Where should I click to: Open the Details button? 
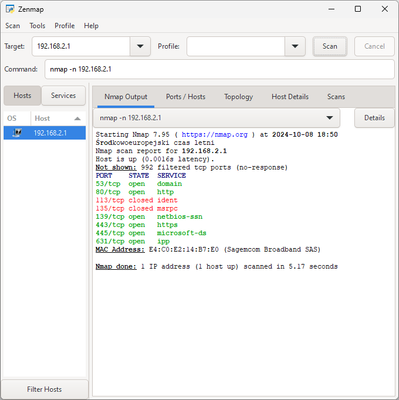click(x=374, y=118)
